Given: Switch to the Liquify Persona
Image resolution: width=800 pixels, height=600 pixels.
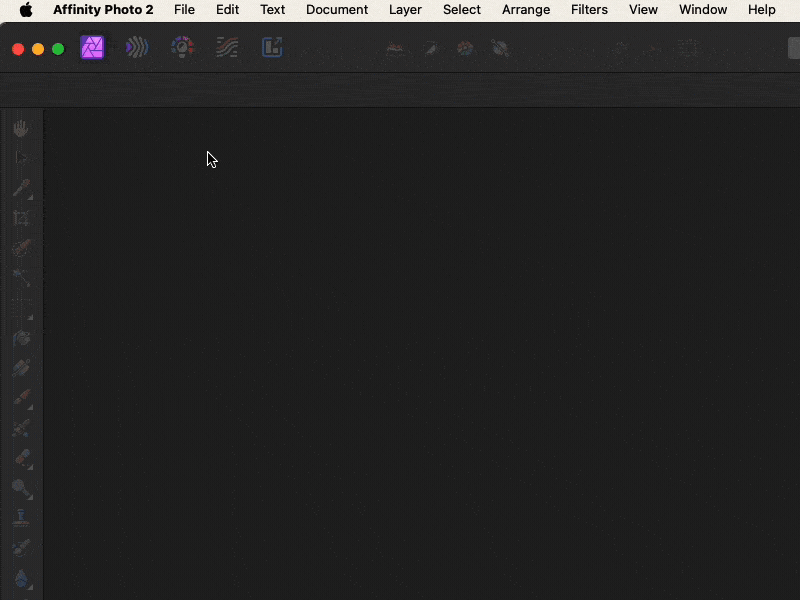Looking at the screenshot, I should tap(137, 48).
